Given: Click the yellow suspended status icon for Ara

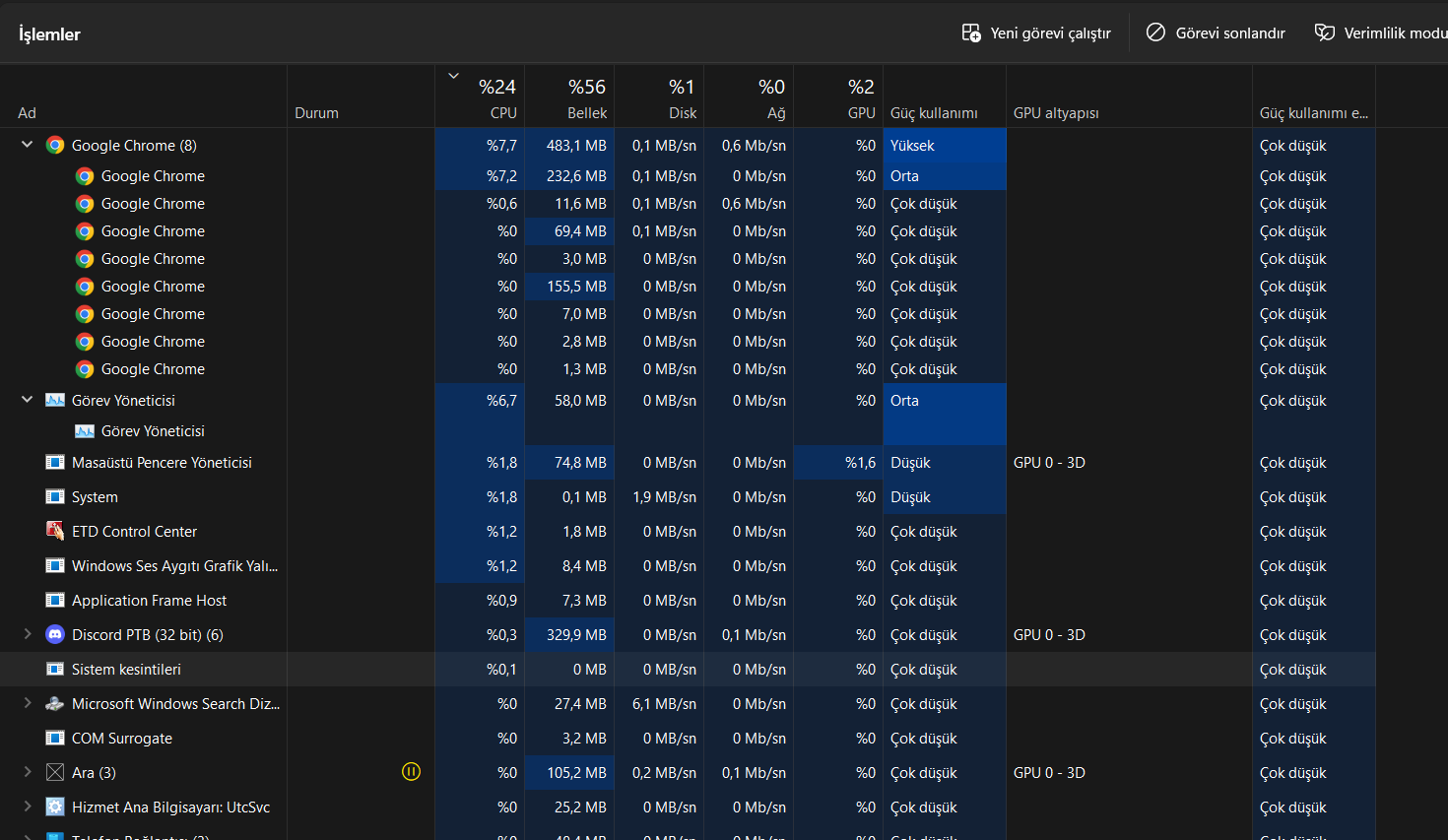Looking at the screenshot, I should (412, 772).
